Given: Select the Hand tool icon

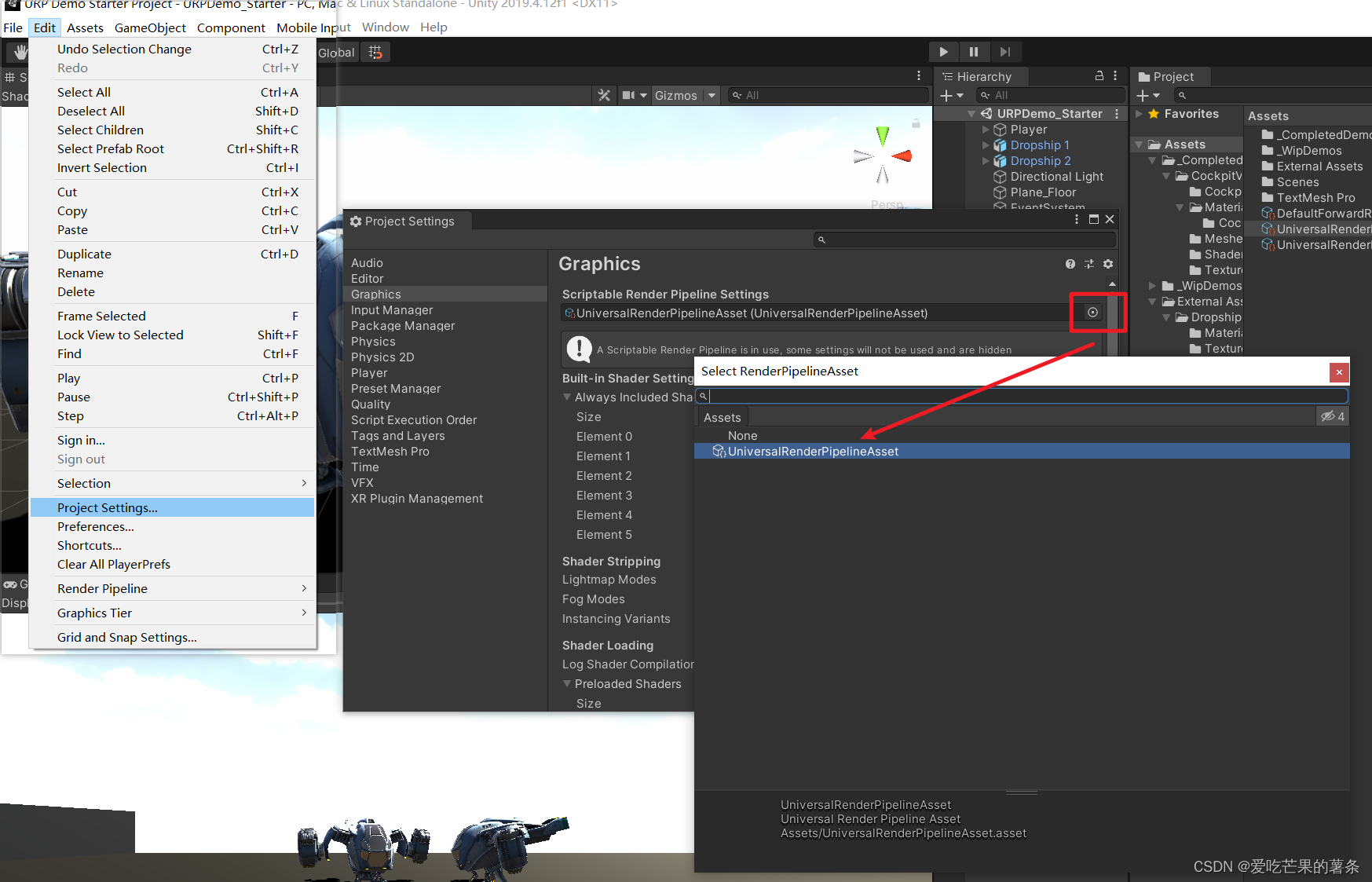Looking at the screenshot, I should point(20,53).
